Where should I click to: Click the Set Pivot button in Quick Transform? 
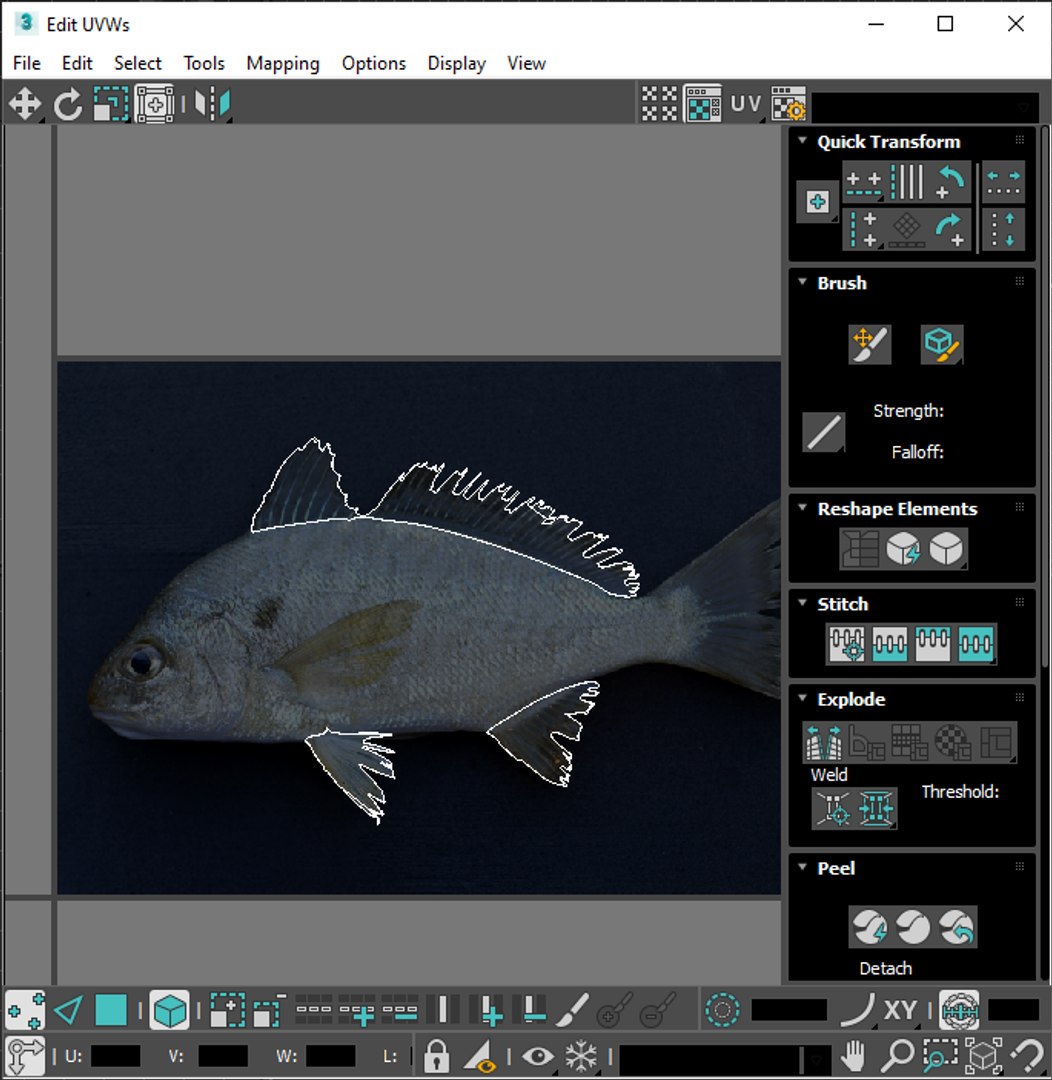coord(818,202)
